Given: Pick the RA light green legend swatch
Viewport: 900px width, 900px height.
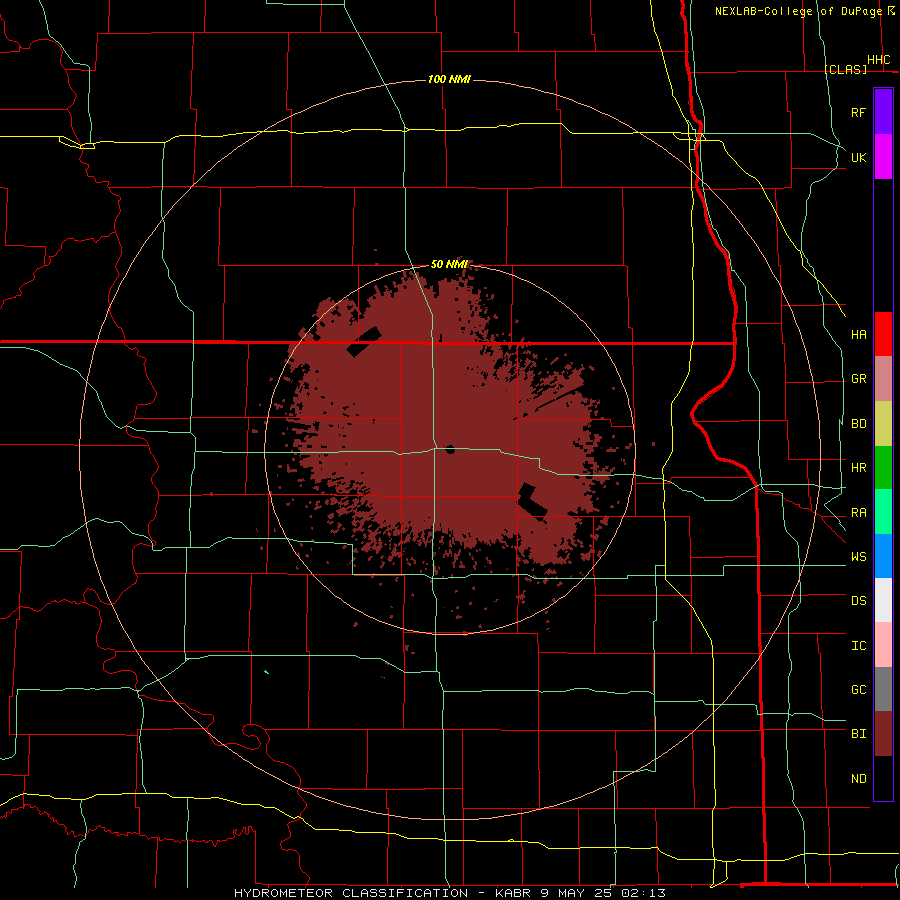Looking at the screenshot, I should coord(883,512).
